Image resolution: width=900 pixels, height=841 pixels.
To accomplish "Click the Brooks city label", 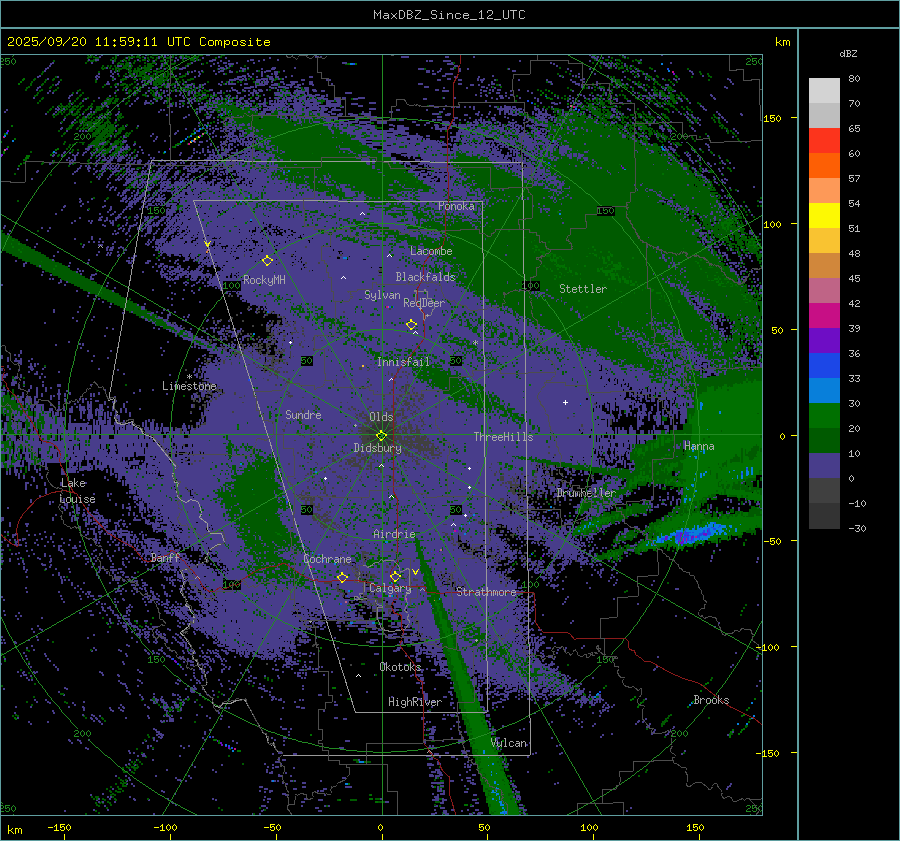I will (711, 700).
